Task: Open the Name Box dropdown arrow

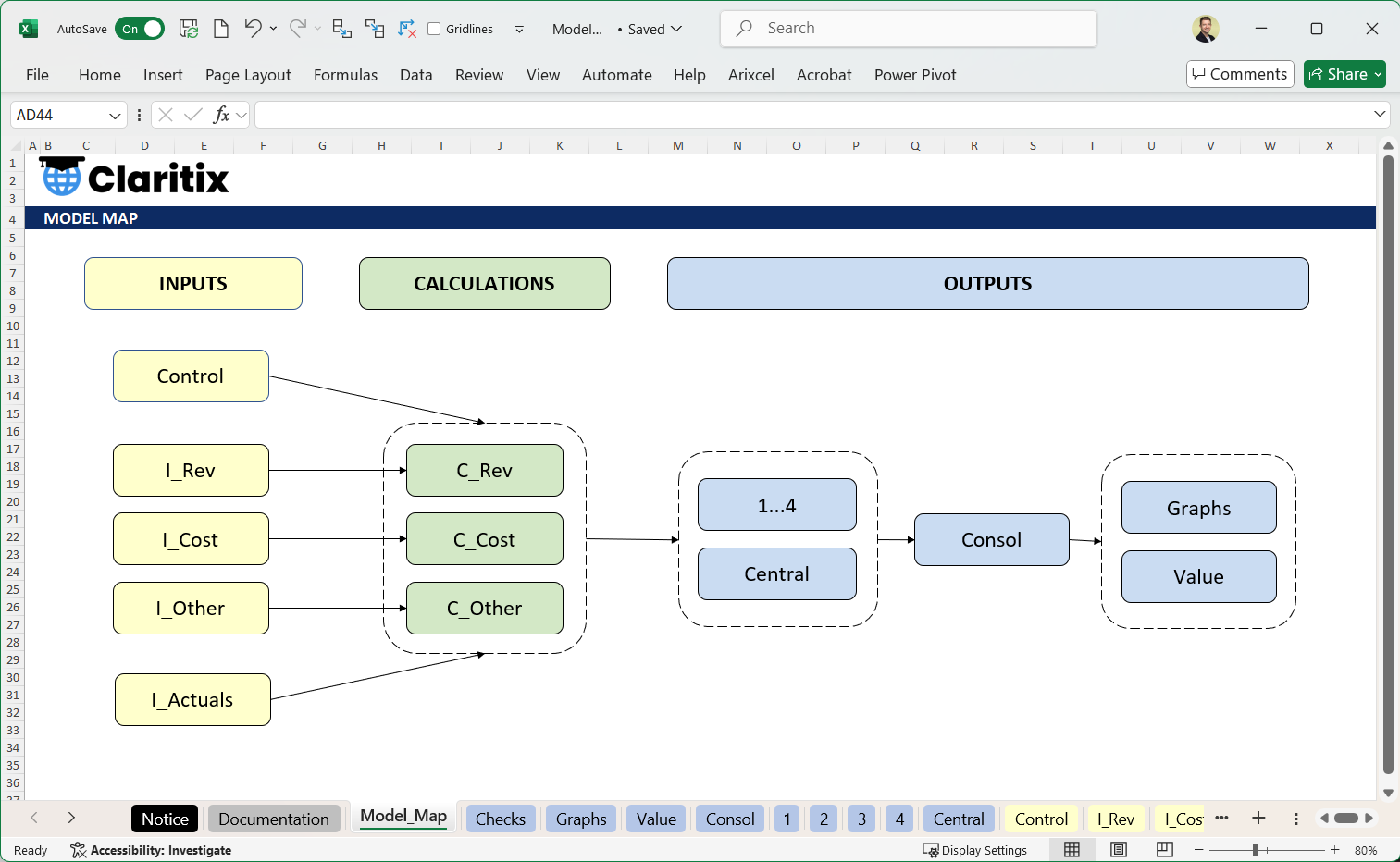Action: tap(115, 116)
